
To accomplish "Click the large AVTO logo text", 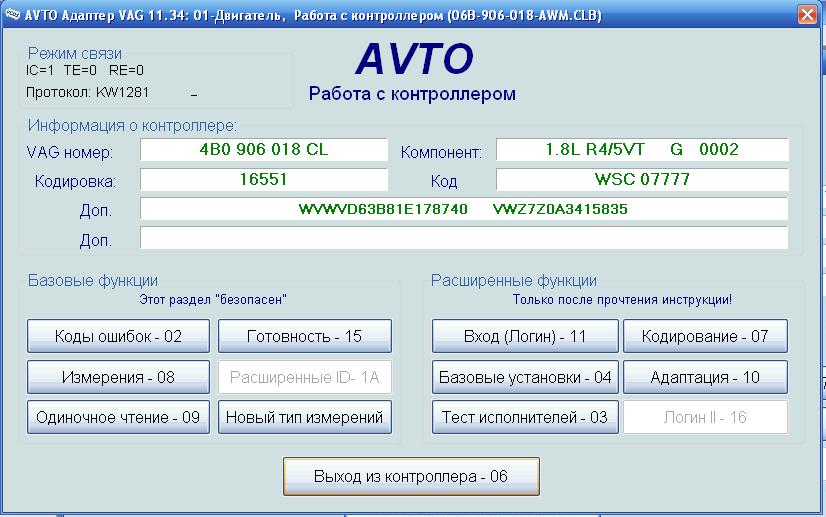I will tap(415, 58).
